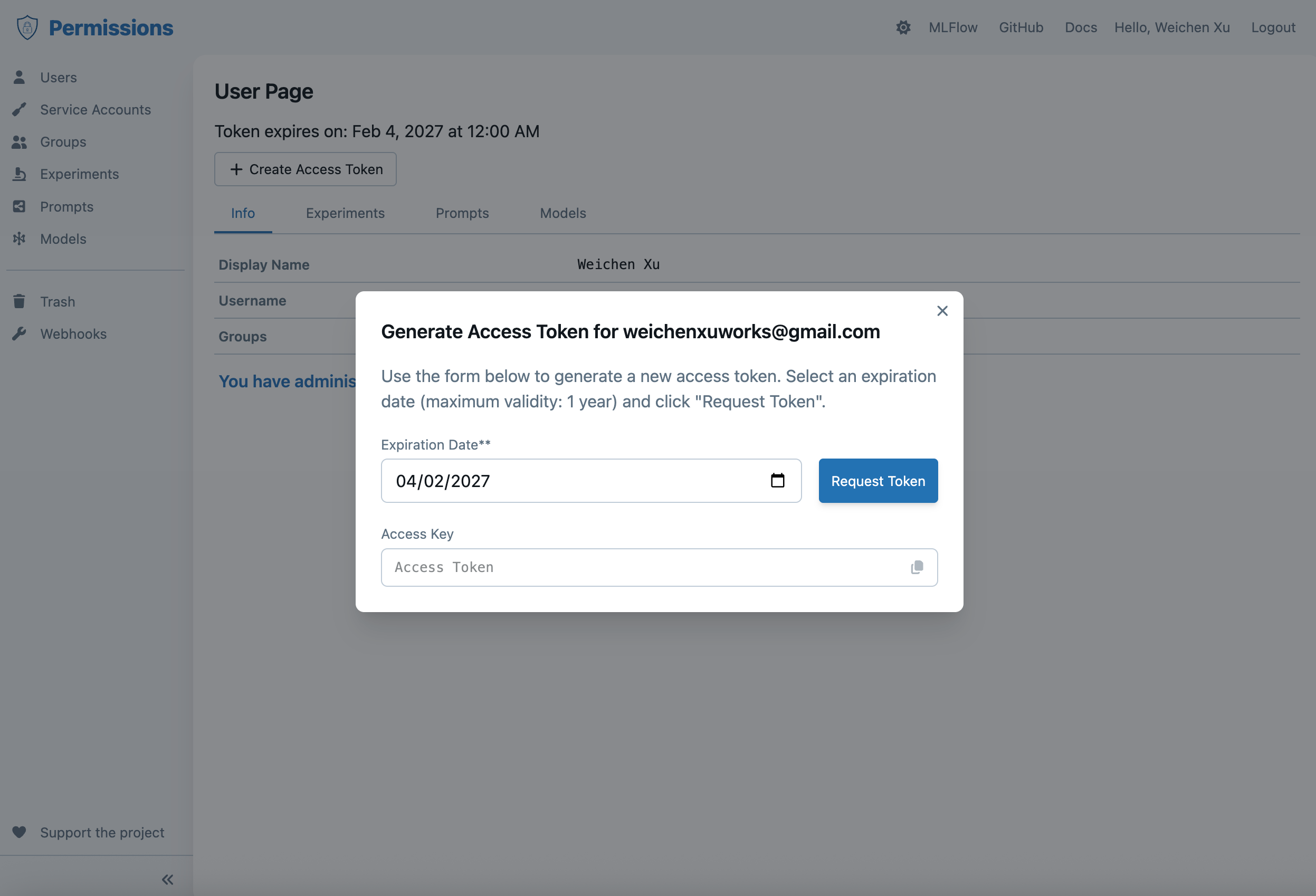
Task: Click the Access Token input field
Action: [623, 567]
